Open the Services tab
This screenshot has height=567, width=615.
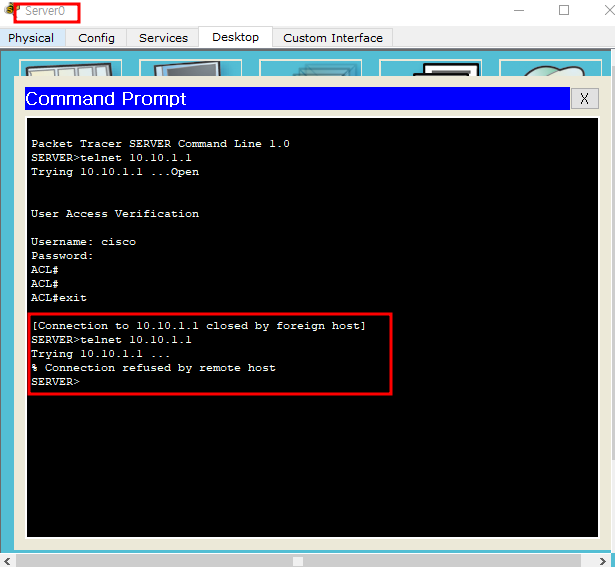click(163, 38)
